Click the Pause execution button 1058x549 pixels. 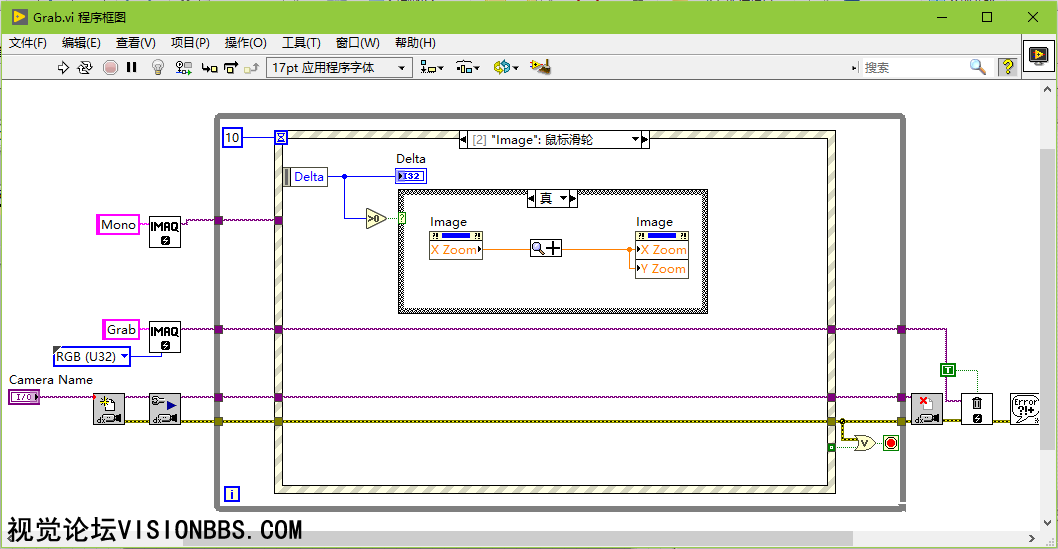coord(131,67)
